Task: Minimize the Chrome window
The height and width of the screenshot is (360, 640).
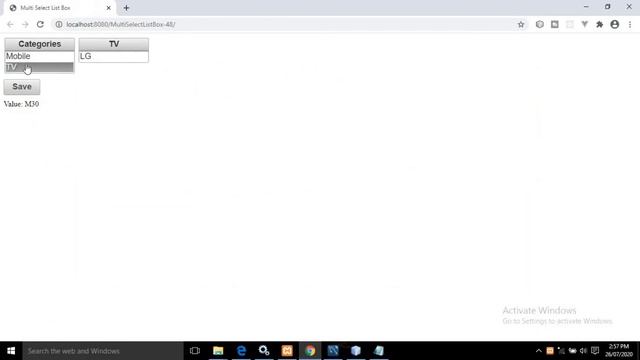Action: tap(586, 7)
